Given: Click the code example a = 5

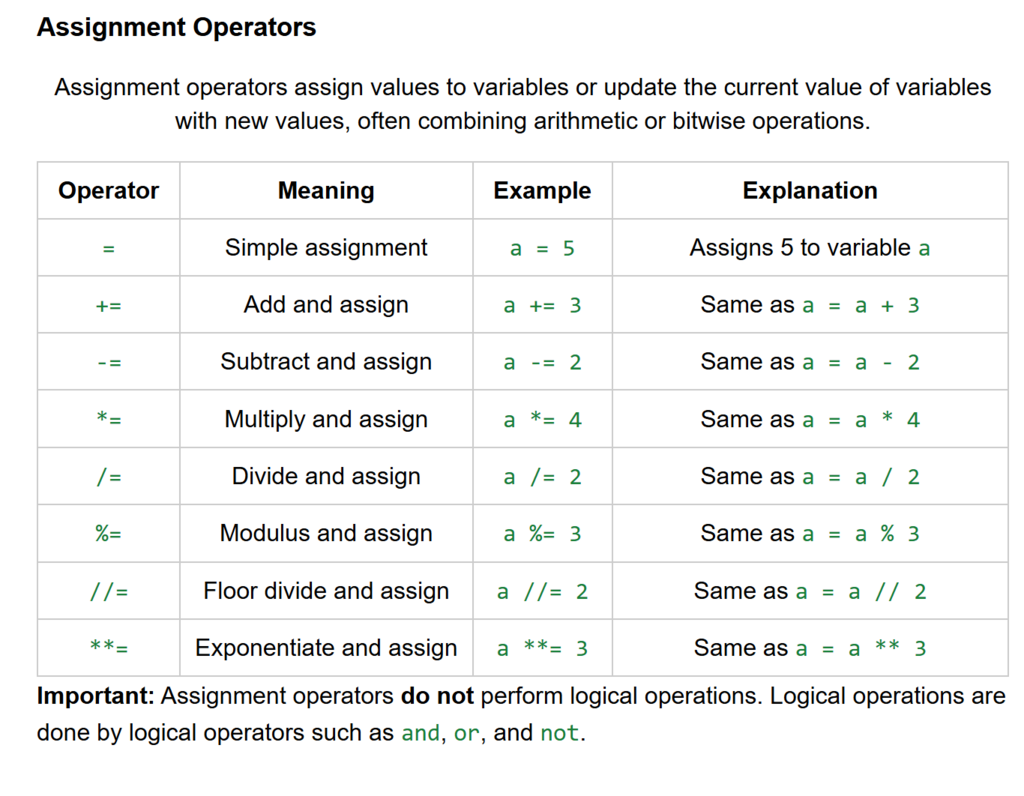Looking at the screenshot, I should click(542, 248).
